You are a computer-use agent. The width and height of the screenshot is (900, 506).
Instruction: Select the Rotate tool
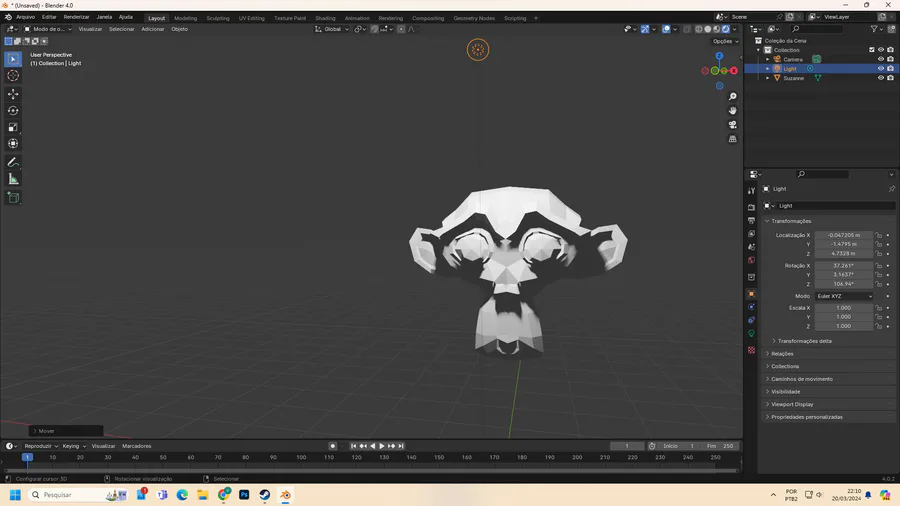13,111
